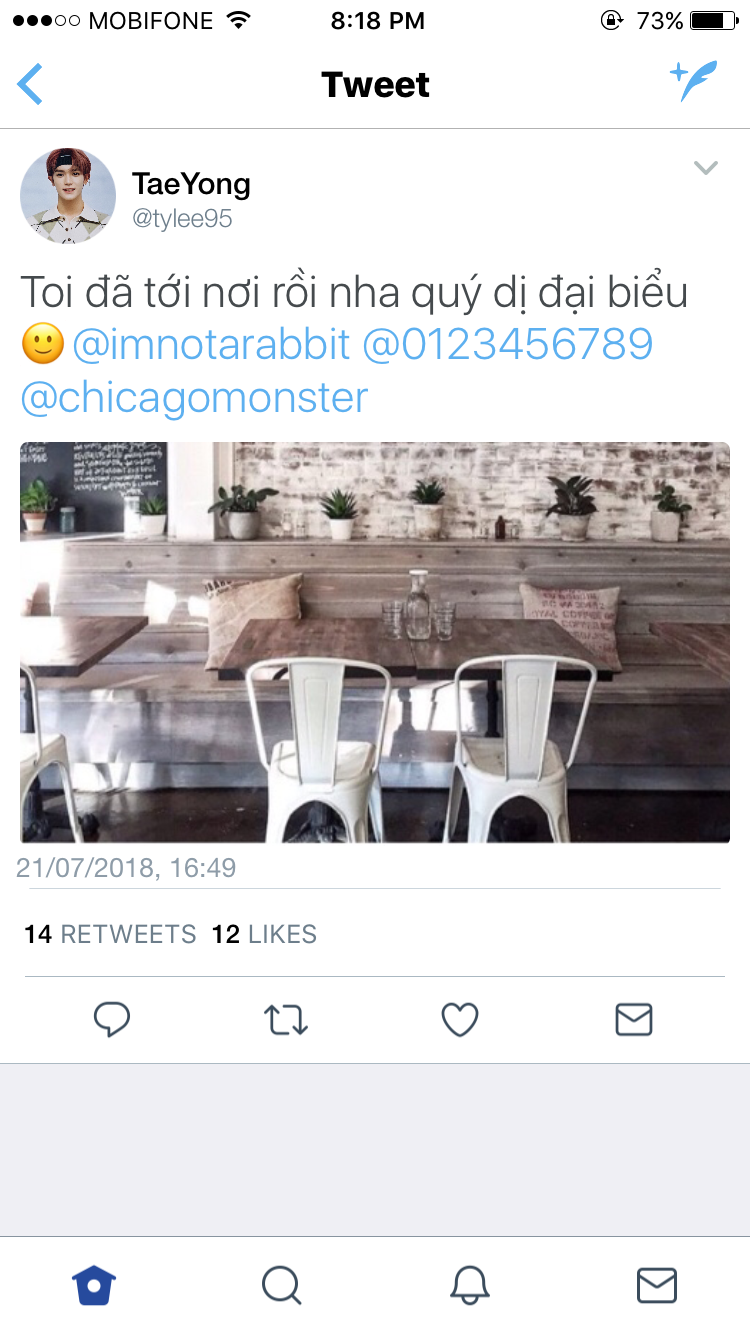View the cafe photo attachment
The height and width of the screenshot is (1334, 750).
click(375, 642)
